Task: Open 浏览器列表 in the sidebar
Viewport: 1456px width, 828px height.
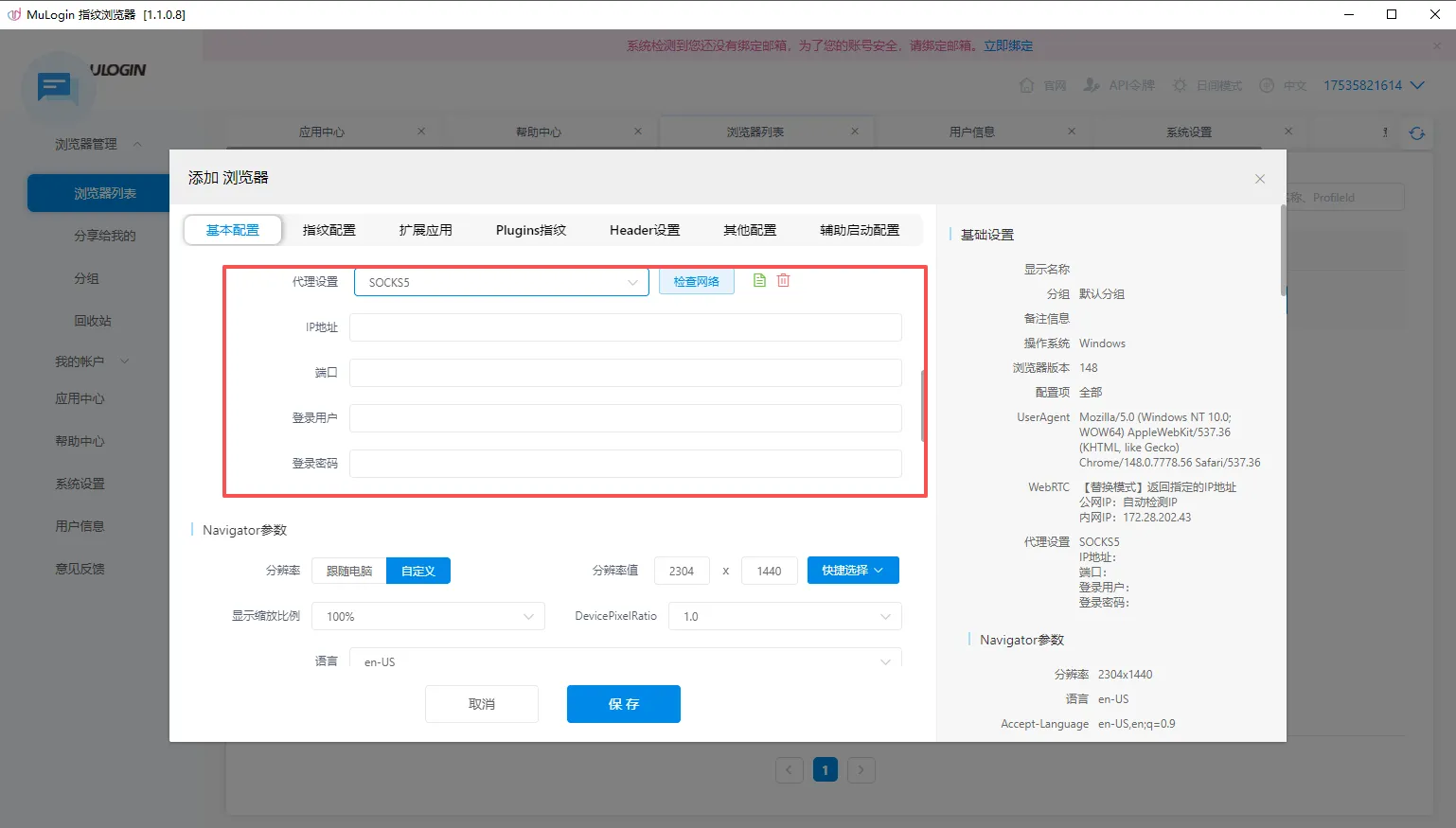Action: [98, 193]
